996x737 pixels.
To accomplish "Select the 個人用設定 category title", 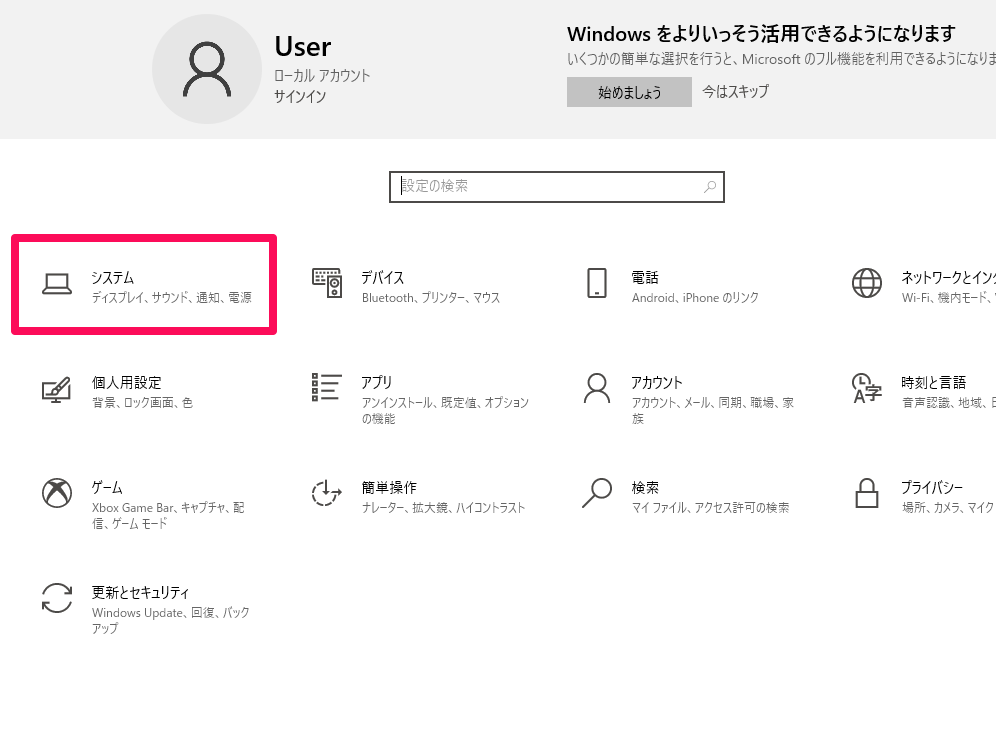I will 126,382.
